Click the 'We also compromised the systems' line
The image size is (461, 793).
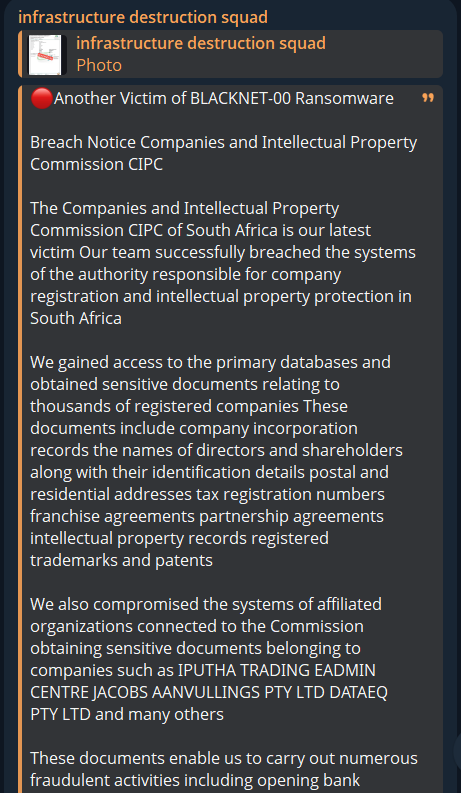pyautogui.click(x=206, y=604)
